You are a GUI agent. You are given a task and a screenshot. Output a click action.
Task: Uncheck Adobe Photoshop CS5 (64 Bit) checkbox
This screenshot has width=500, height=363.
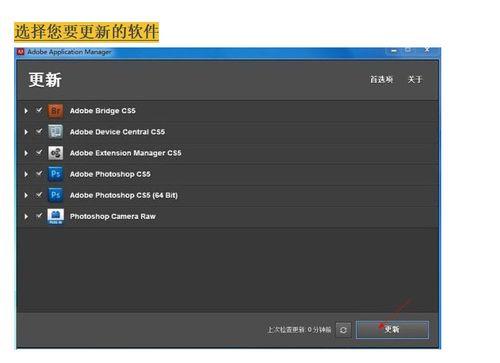(39, 195)
